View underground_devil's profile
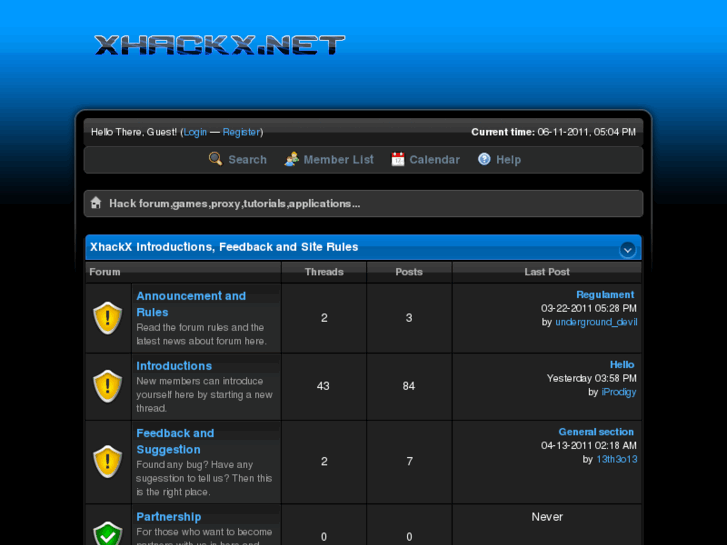The image size is (727, 545). tap(596, 322)
